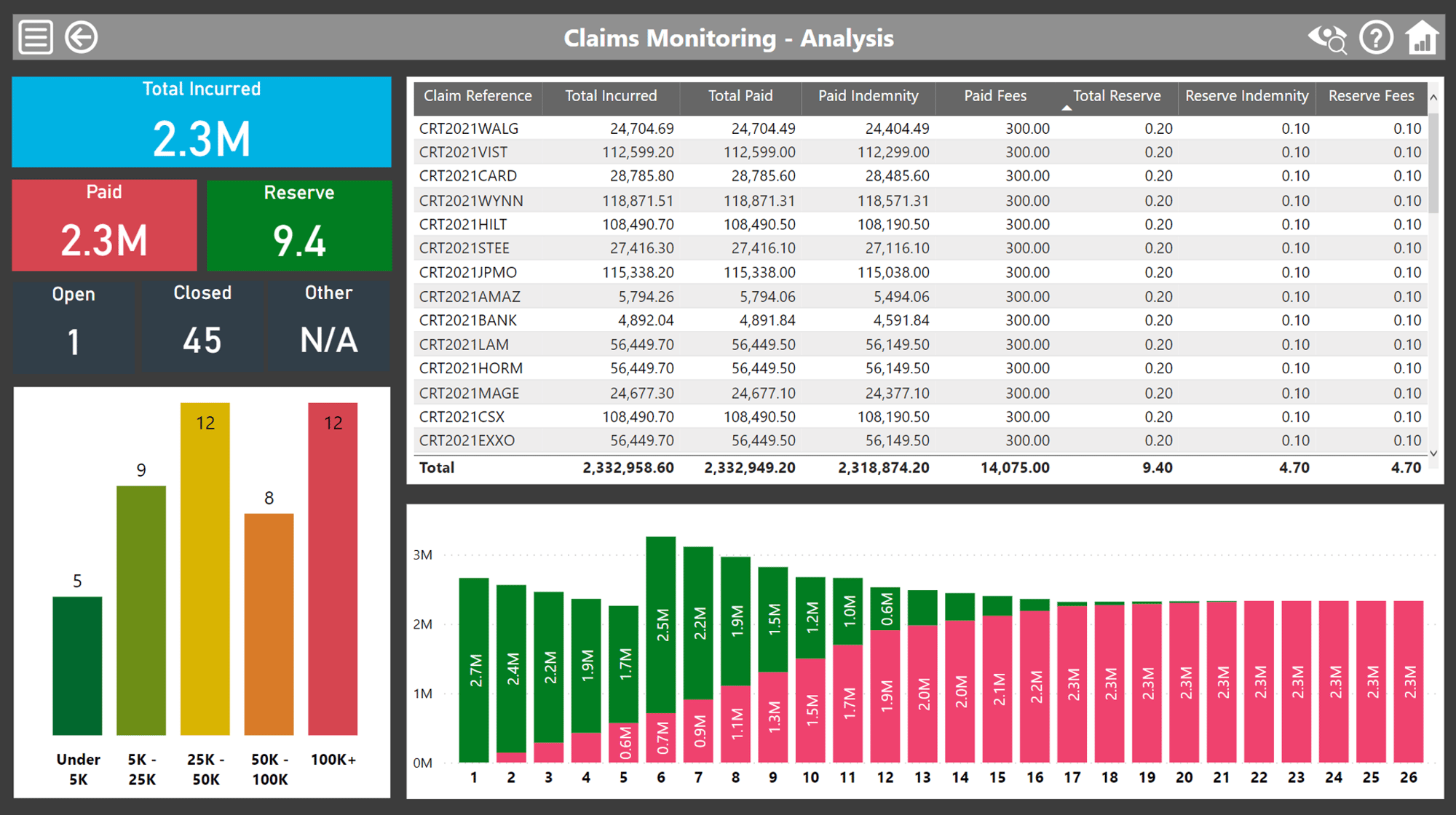
Task: Select the yellow 25K - 50K bar
Action: [205, 568]
